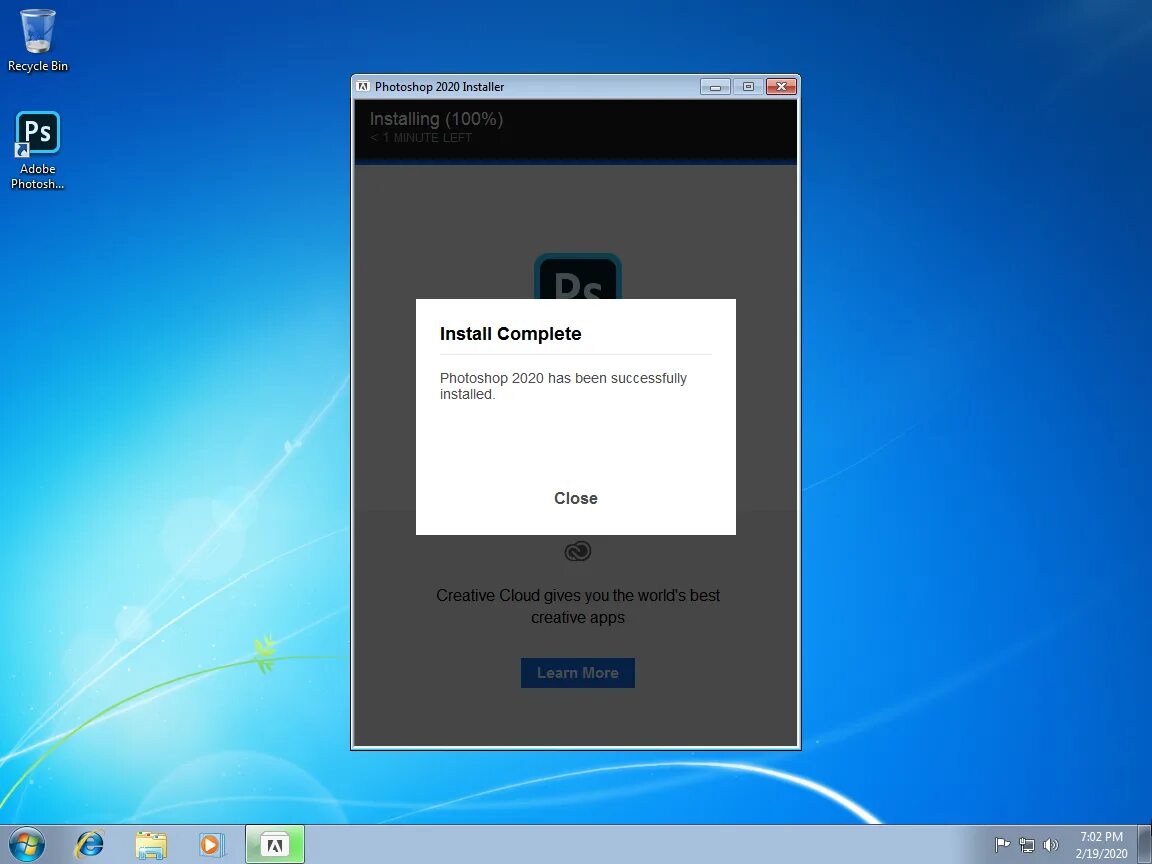The height and width of the screenshot is (864, 1152).
Task: Open Windows Explorer folder on taskbar
Action: pos(151,845)
